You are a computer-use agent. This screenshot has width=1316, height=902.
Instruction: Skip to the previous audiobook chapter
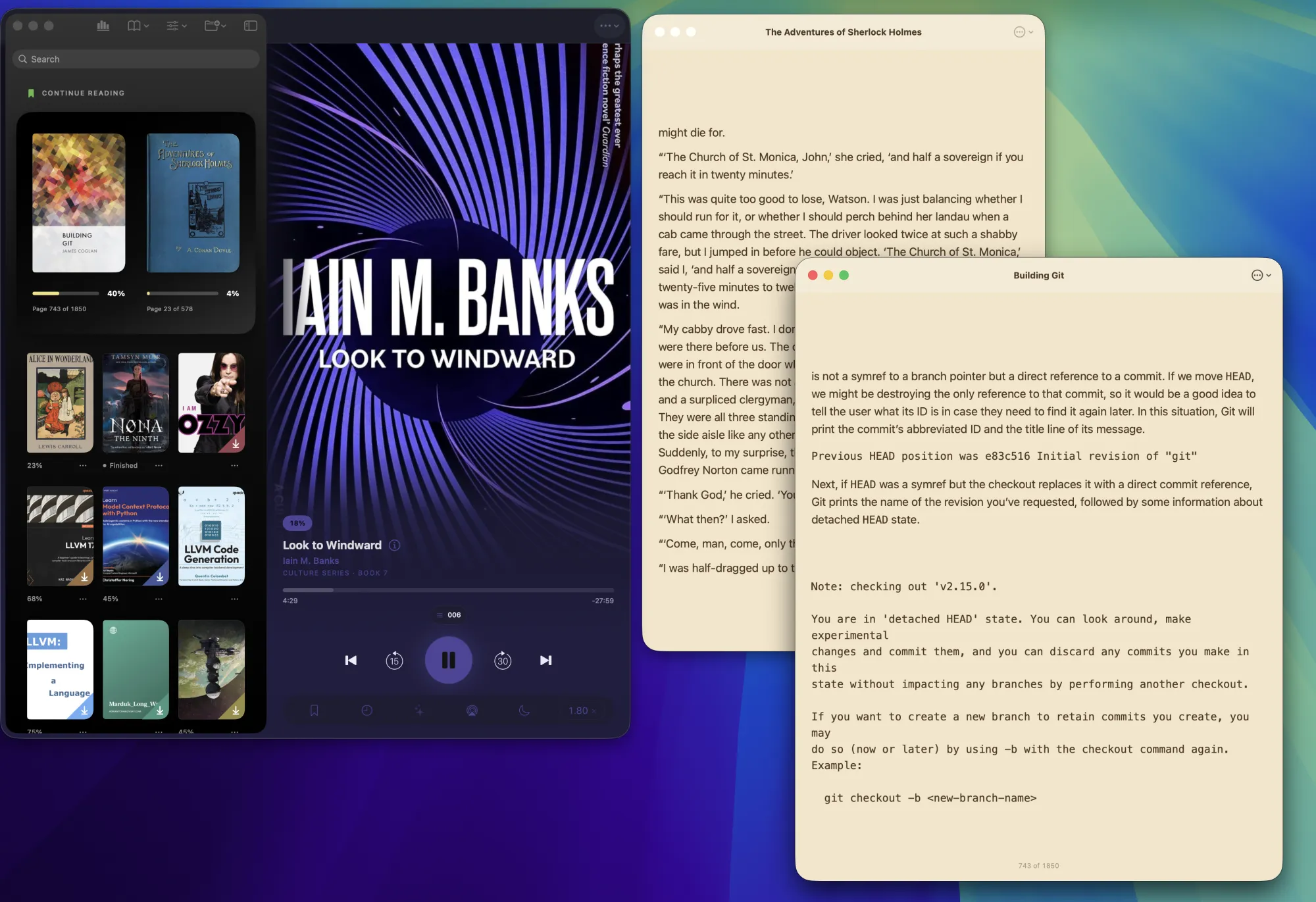[x=351, y=661]
